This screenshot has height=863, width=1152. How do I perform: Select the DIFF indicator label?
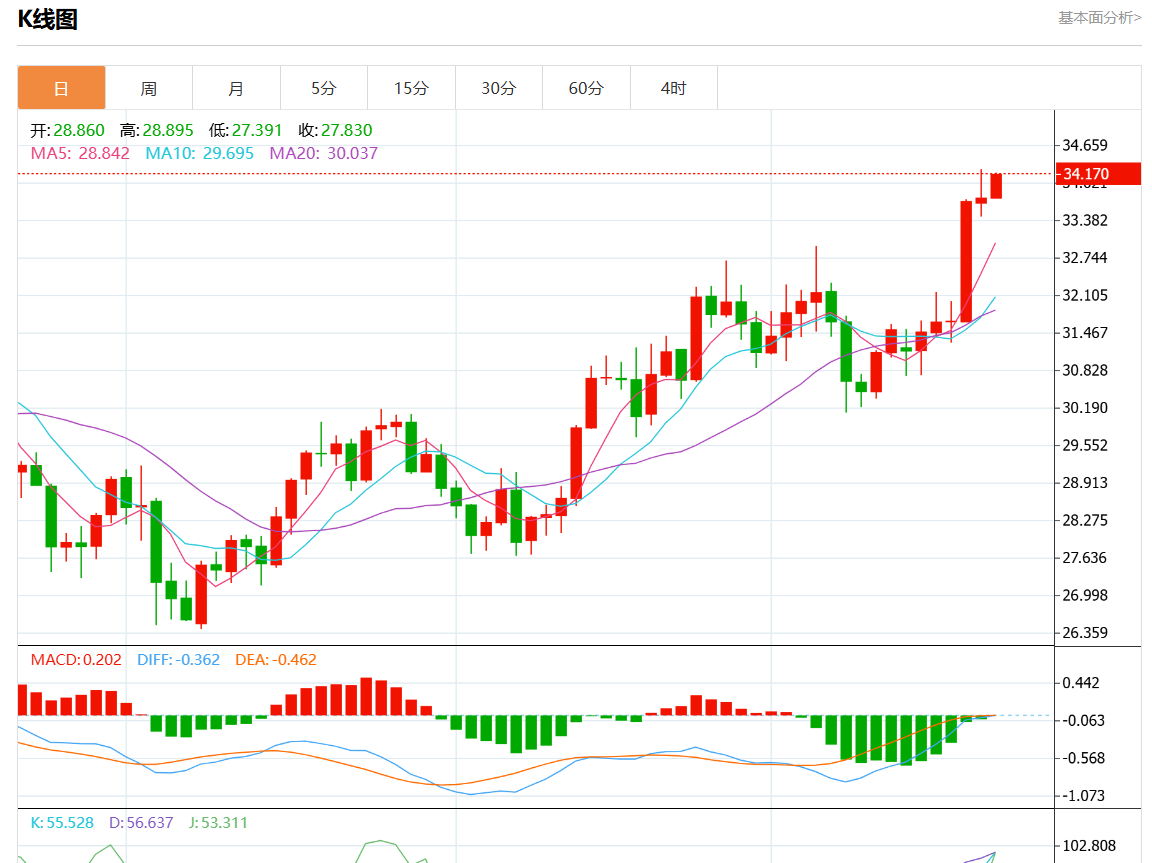[x=178, y=660]
